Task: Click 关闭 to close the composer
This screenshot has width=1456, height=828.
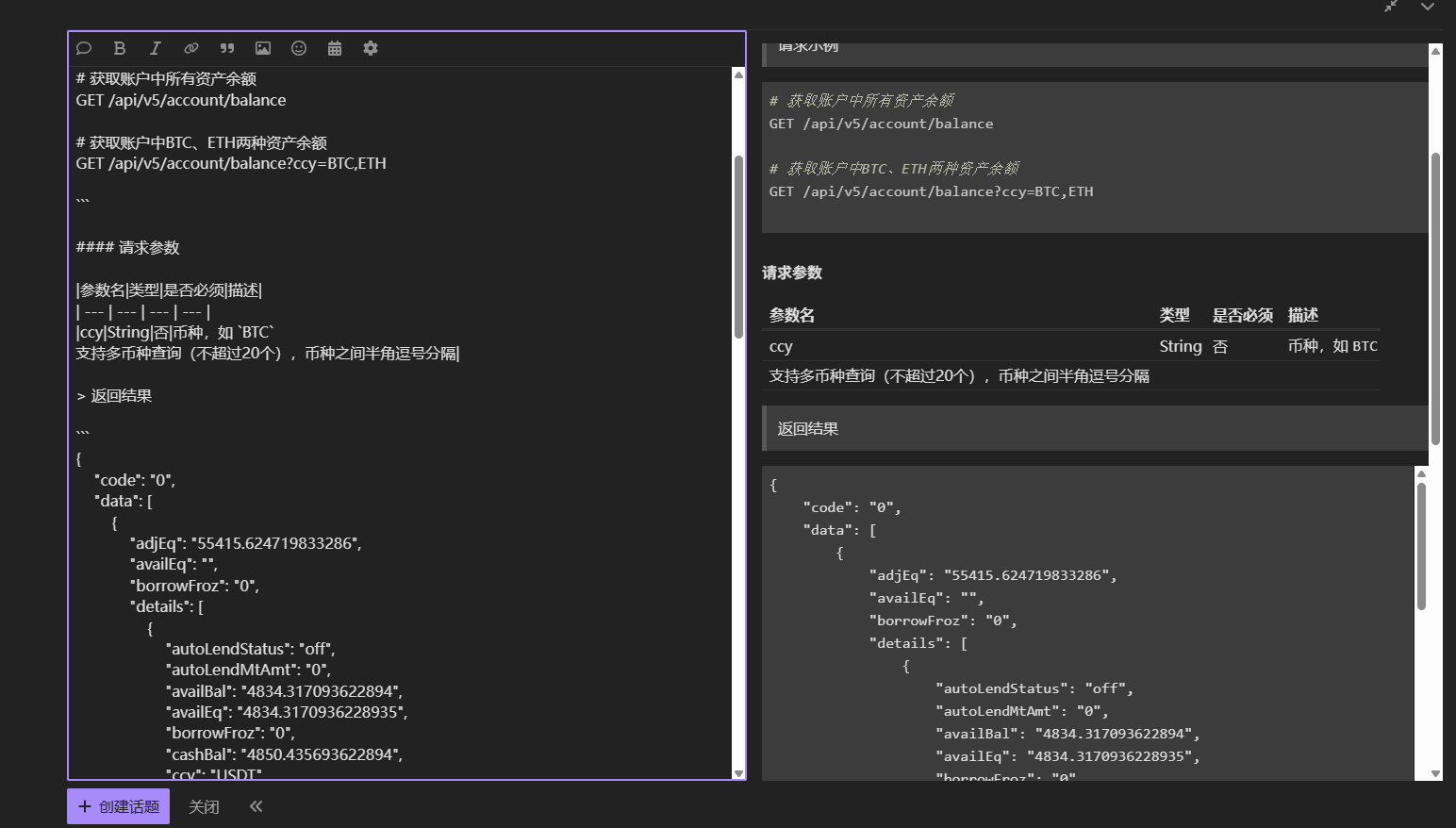Action: click(204, 806)
